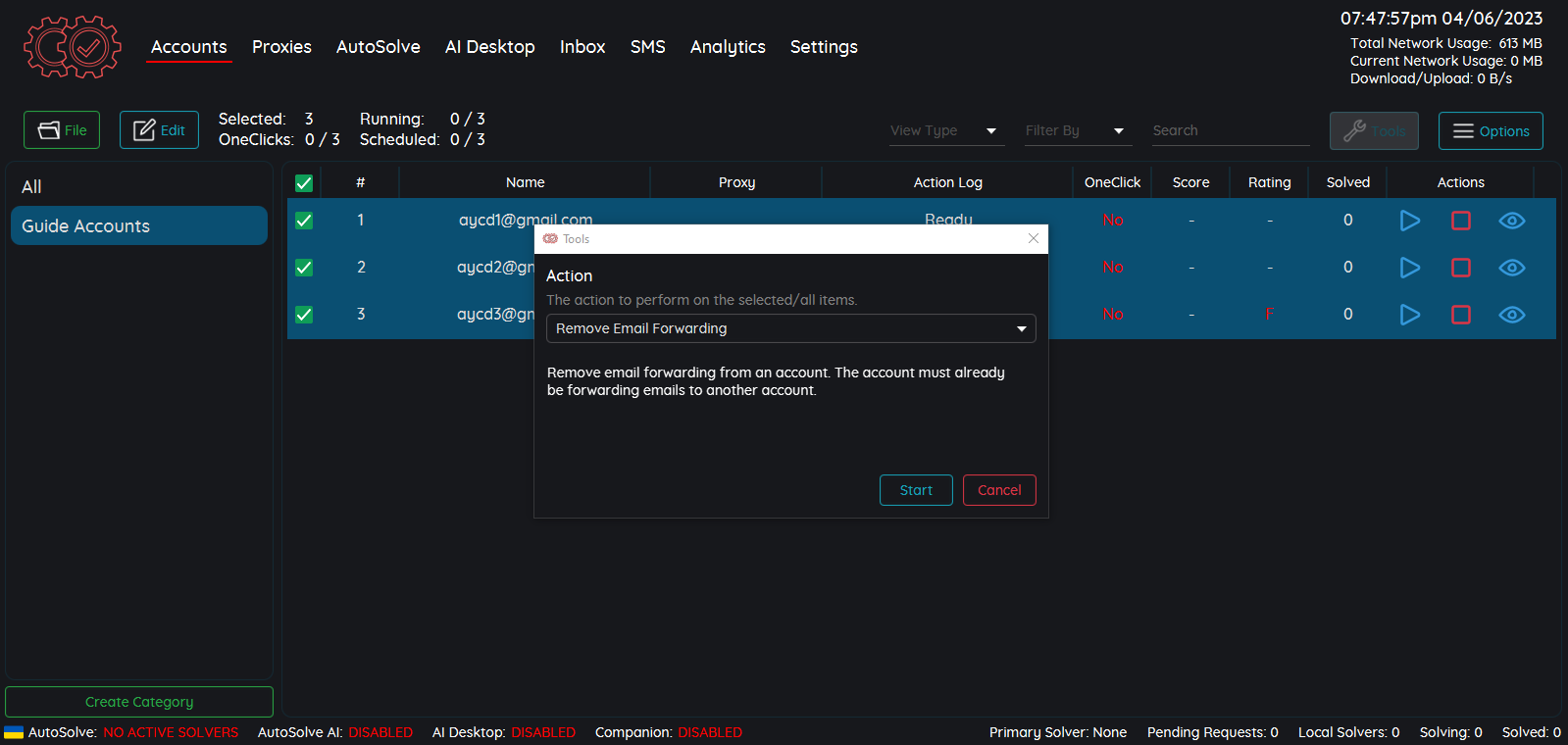Viewport: 1568px width, 745px height.
Task: Click the # column header
Action: coord(361,182)
